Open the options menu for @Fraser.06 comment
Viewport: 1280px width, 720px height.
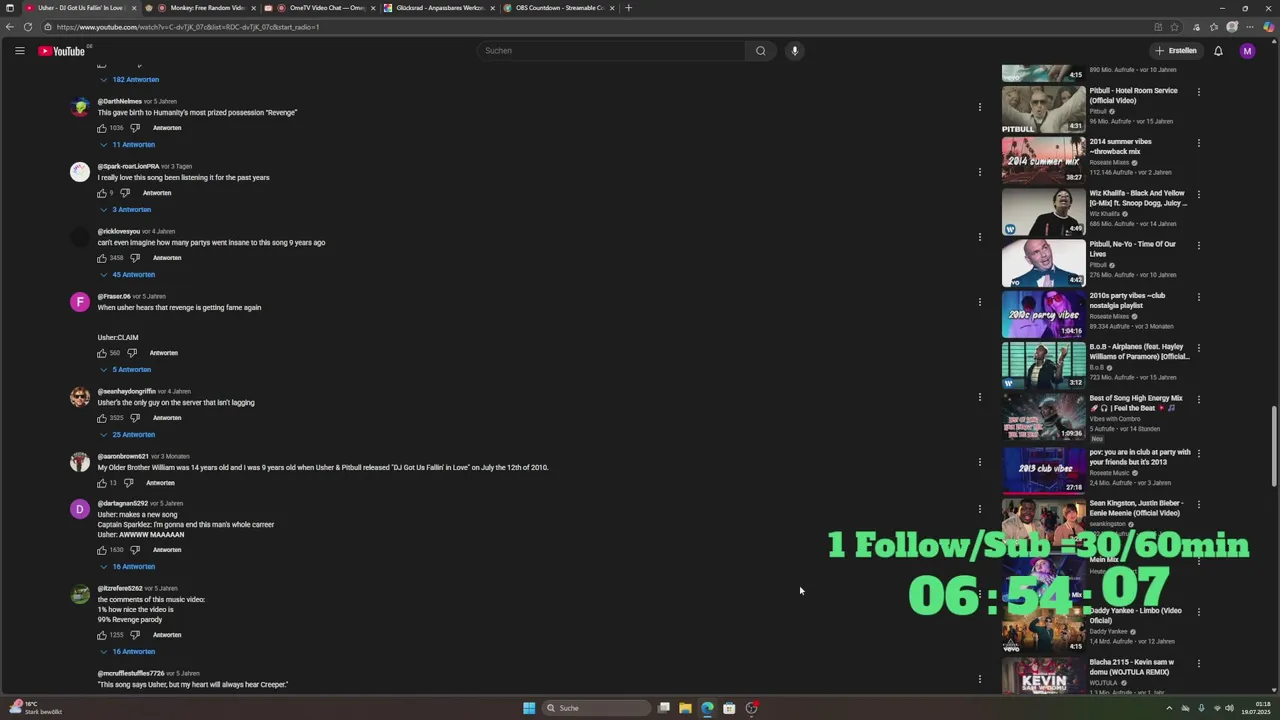(x=980, y=302)
